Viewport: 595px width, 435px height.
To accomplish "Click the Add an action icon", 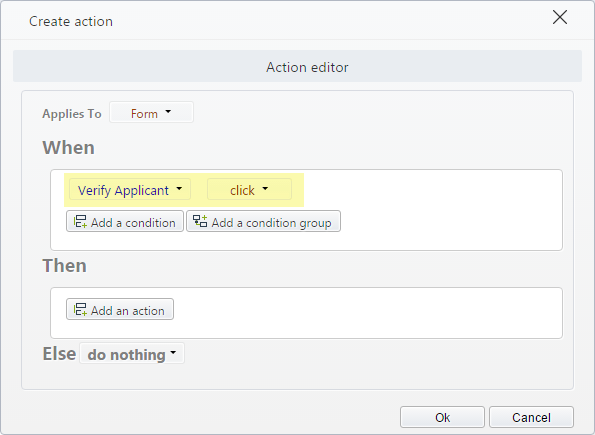I will tap(80, 309).
